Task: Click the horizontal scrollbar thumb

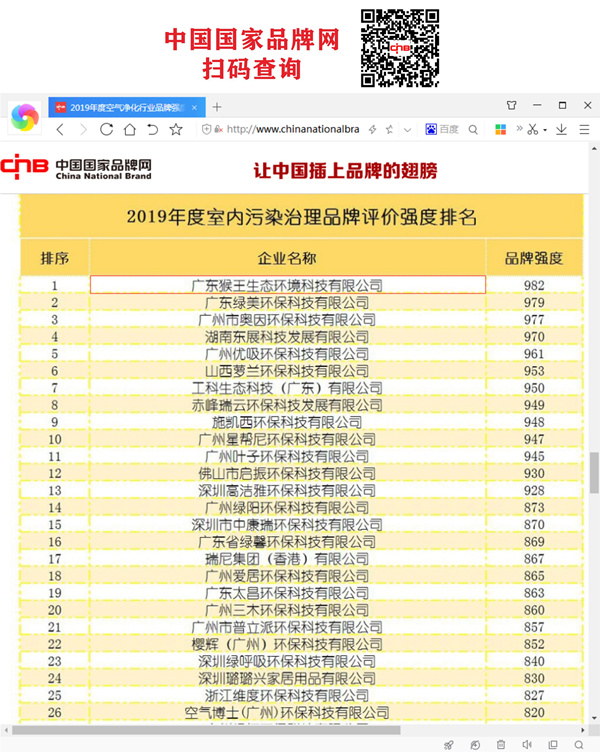Action: click(206, 730)
